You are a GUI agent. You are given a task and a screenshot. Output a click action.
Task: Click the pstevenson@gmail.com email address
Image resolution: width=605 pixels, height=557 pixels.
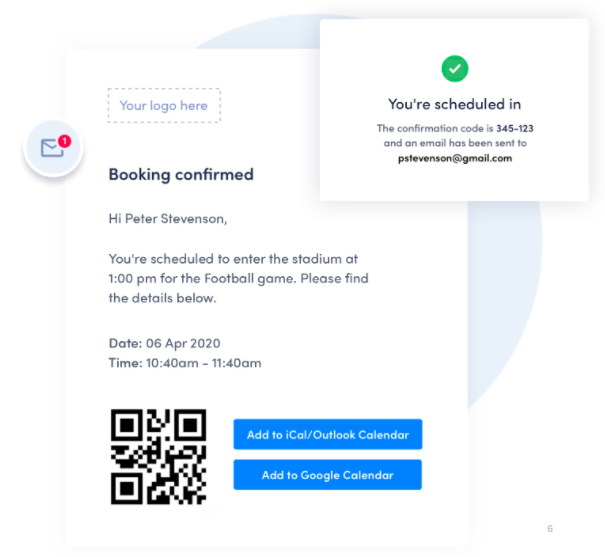pos(455,158)
